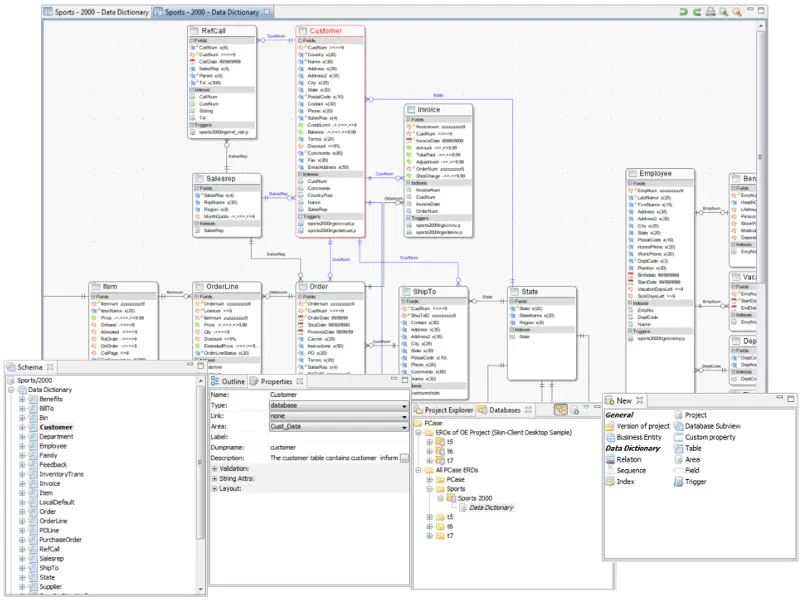This screenshot has width=805, height=600.
Task: Select Employee in the Schema tree
Action: coord(53,446)
